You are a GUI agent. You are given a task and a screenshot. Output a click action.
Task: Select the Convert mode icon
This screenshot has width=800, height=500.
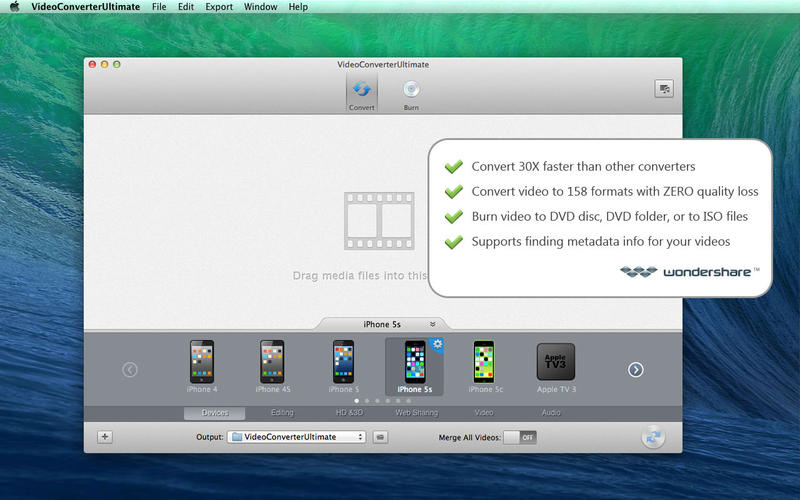point(362,94)
